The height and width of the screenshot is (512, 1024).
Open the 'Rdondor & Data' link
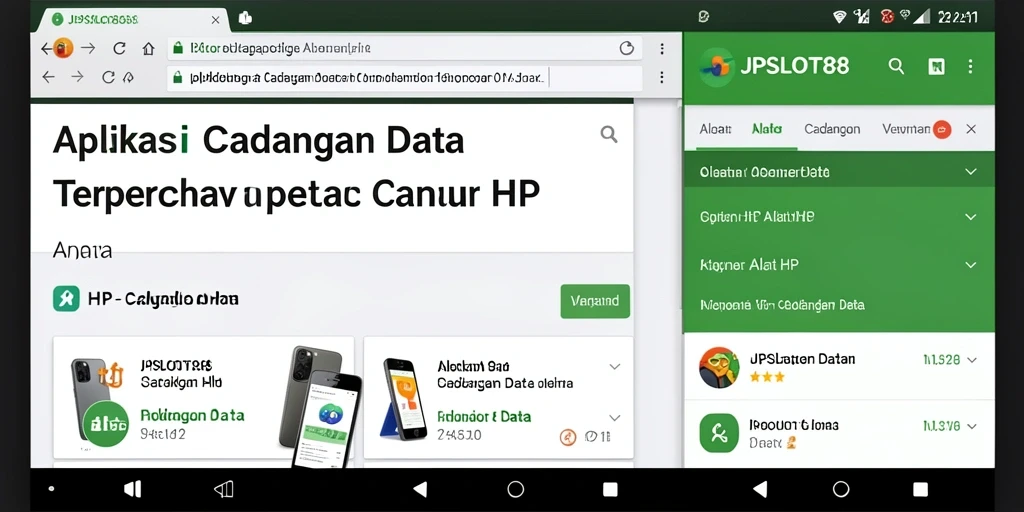[x=484, y=417]
